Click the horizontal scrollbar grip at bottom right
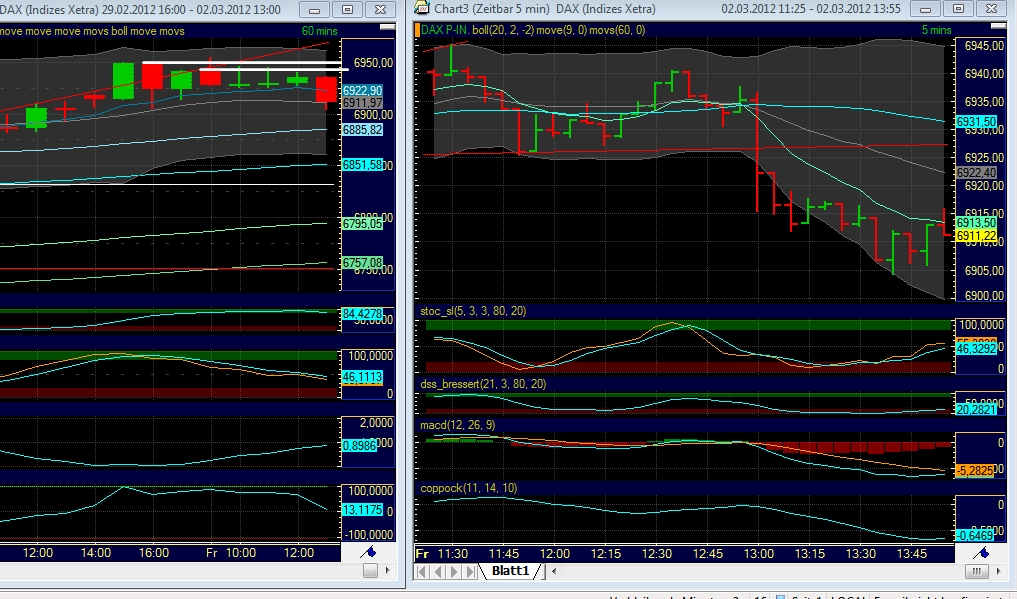 (978, 571)
